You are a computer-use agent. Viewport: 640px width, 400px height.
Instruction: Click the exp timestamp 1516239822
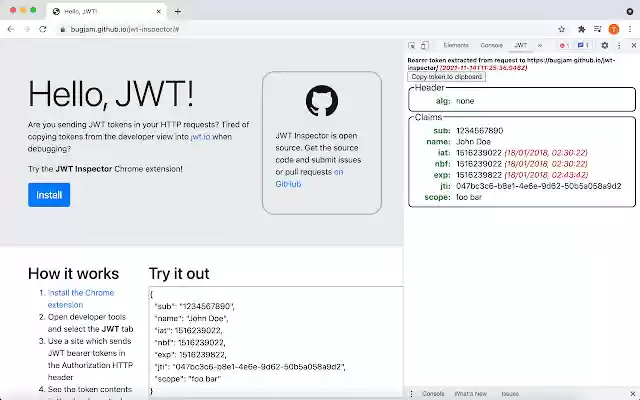[479, 175]
